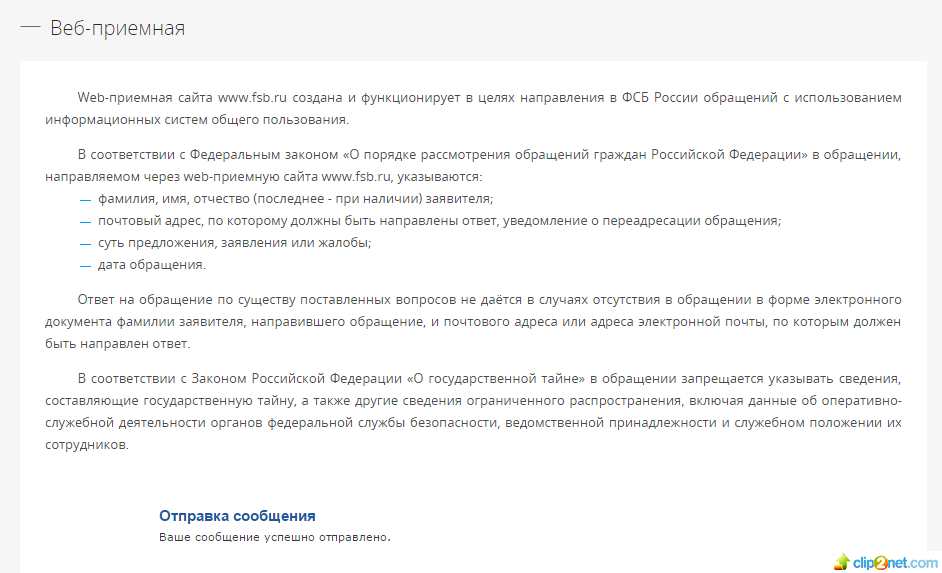Click the bullet dash before "суть предложения"
The image size is (942, 573).
85,243
